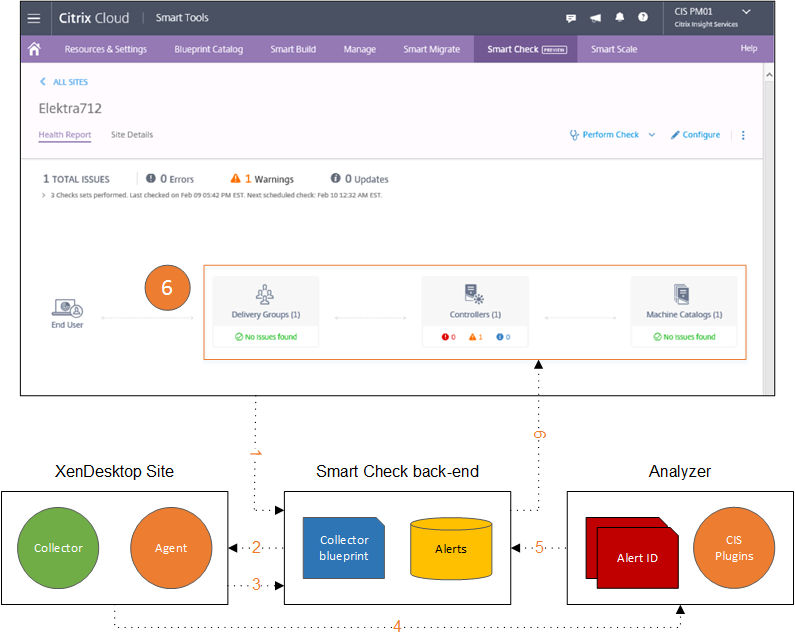Click the scrollbar up arrow on right edge
The width and height of the screenshot is (795, 644).
[769, 75]
